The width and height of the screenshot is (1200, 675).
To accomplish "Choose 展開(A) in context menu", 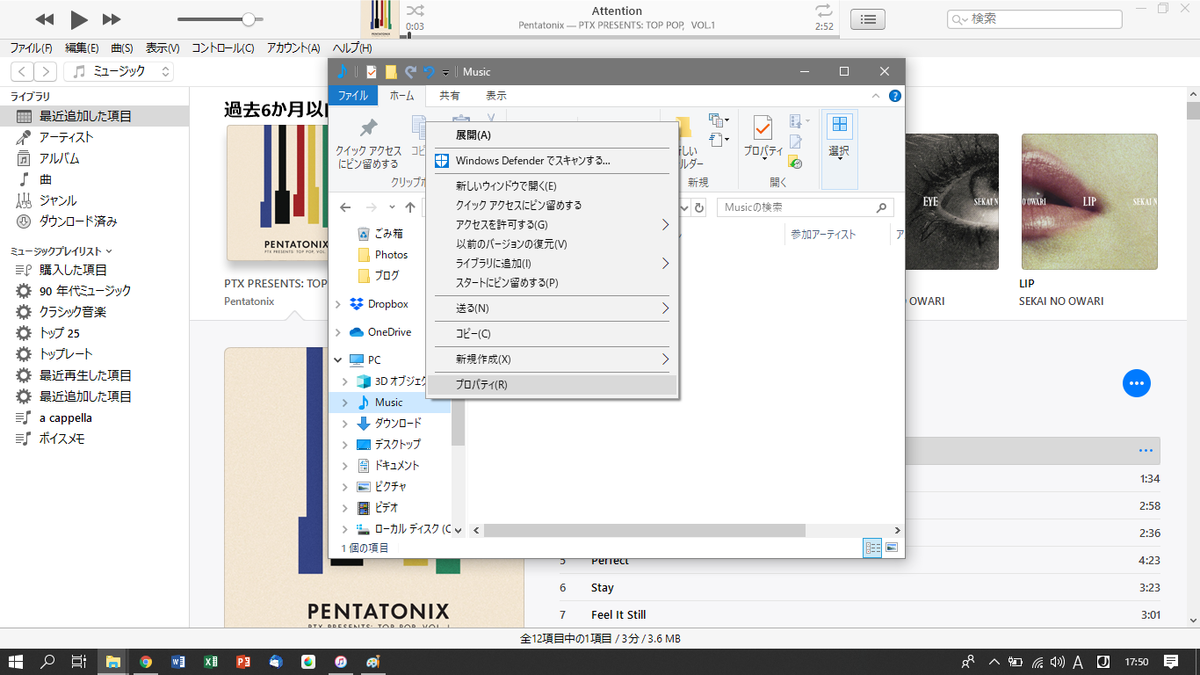I will [552, 135].
